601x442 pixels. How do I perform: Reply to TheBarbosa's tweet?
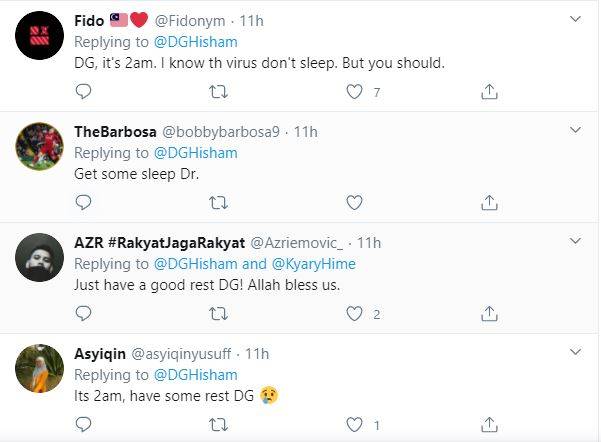pyautogui.click(x=84, y=203)
